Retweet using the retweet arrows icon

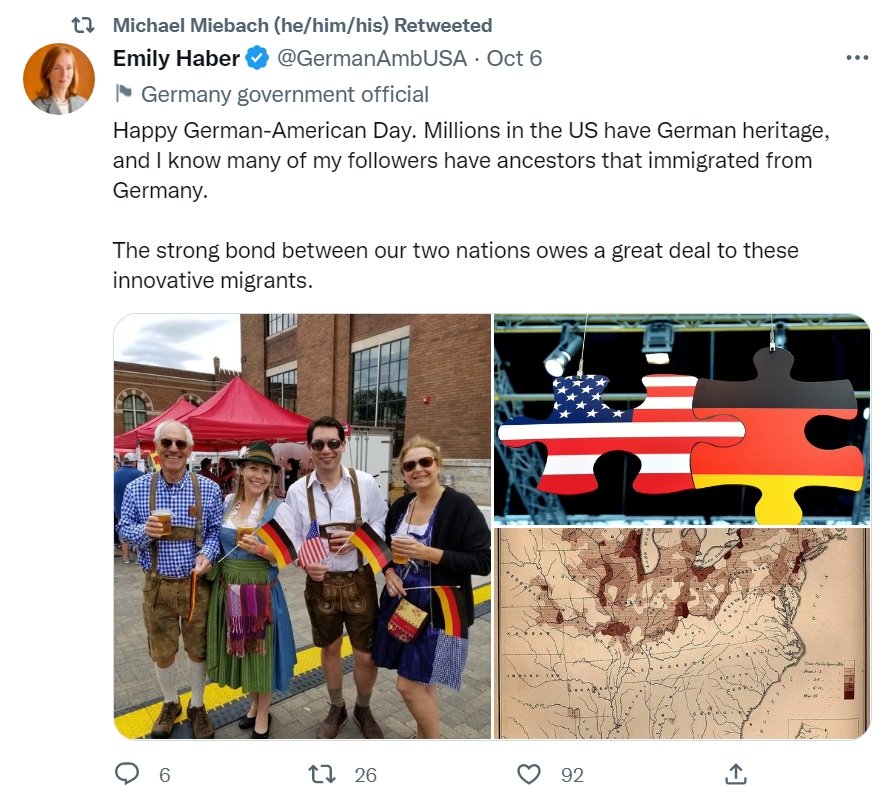(x=322, y=774)
